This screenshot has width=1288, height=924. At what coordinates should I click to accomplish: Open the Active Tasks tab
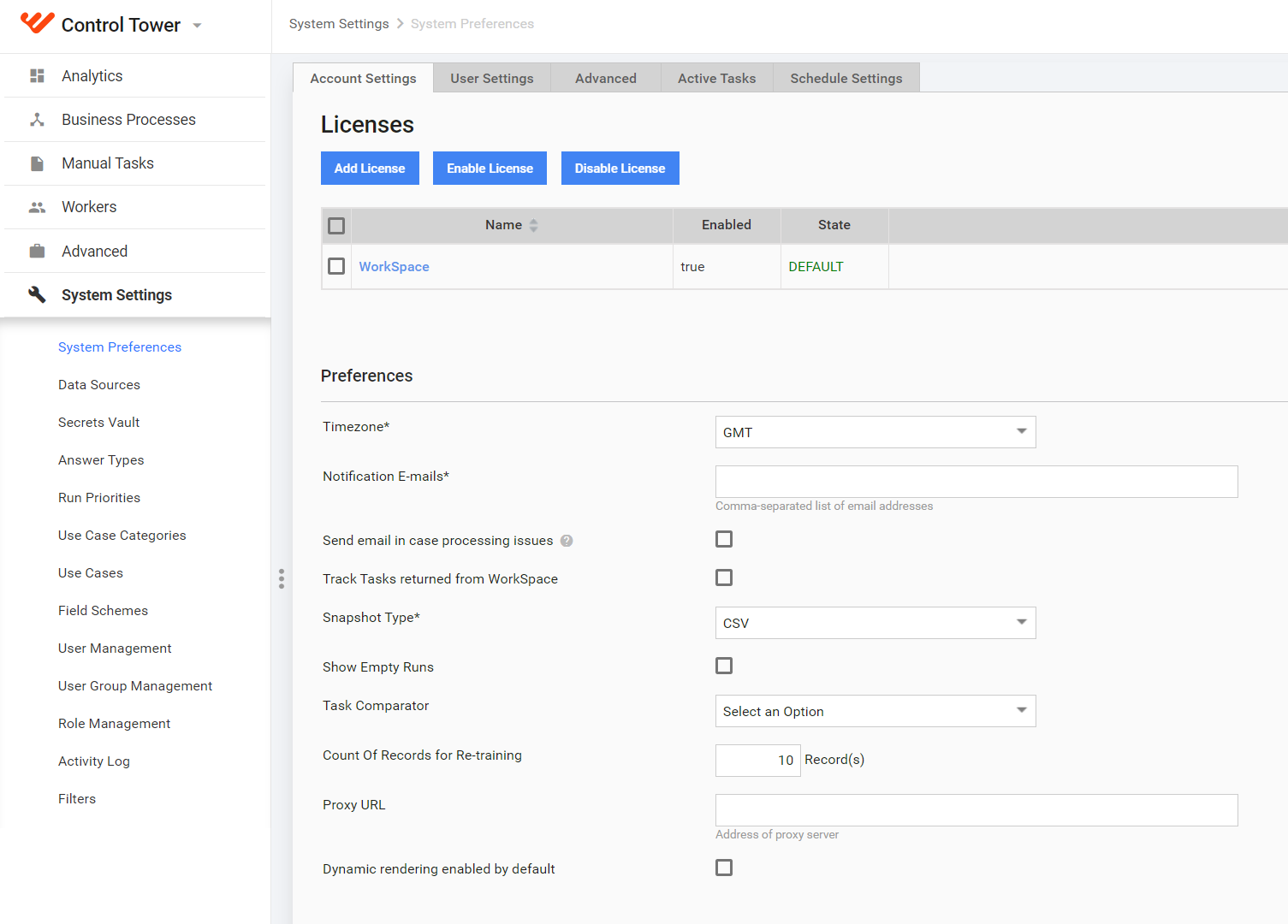click(x=717, y=78)
